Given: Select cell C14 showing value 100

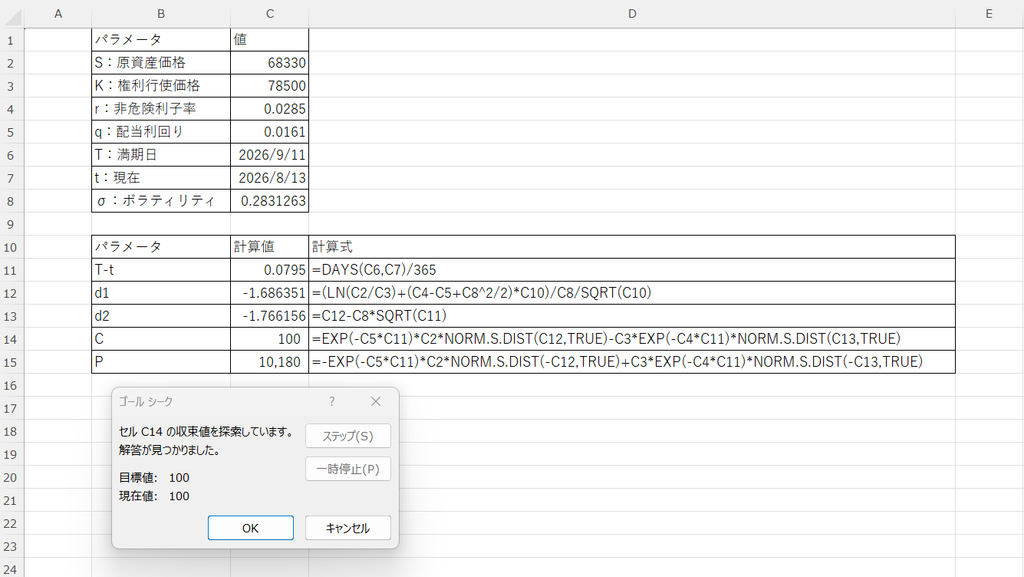Looking at the screenshot, I should 270,339.
